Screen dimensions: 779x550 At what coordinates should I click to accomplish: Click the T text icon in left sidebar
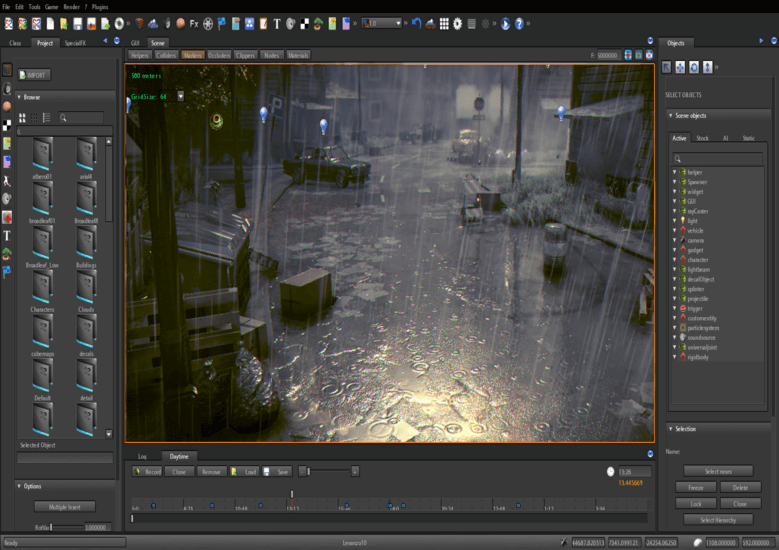click(x=7, y=234)
